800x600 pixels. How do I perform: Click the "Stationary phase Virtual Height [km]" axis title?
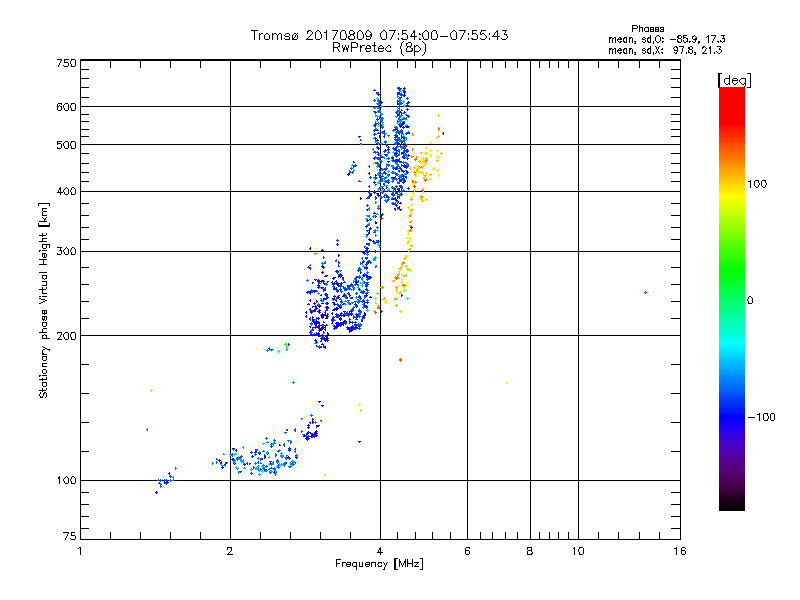44,300
